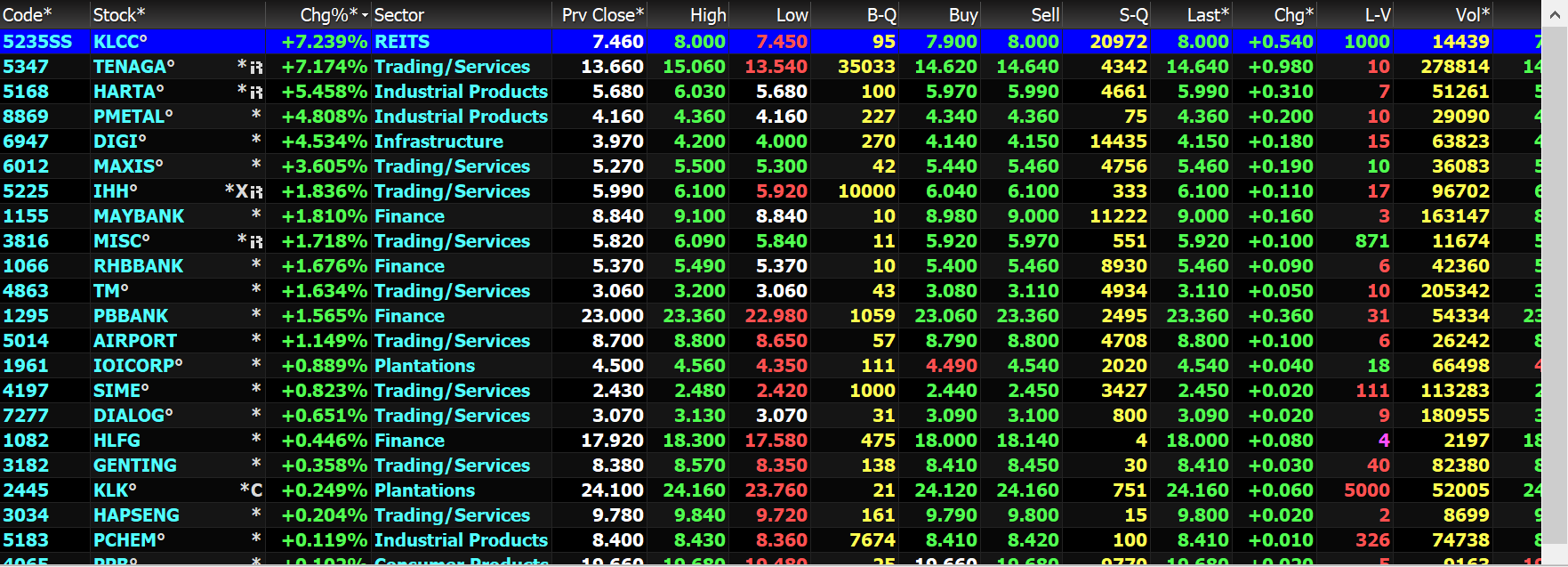This screenshot has width=1568, height=567.
Task: Click the IR icon beside TENAGA
Action: pos(256,68)
